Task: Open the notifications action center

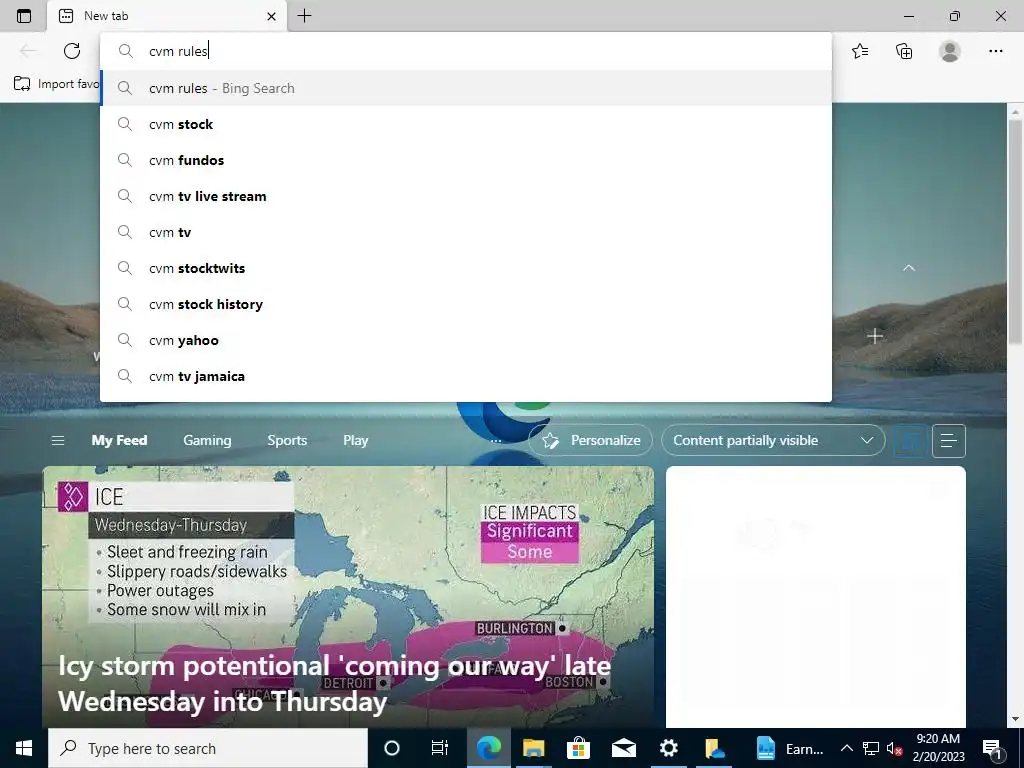Action: 993,748
